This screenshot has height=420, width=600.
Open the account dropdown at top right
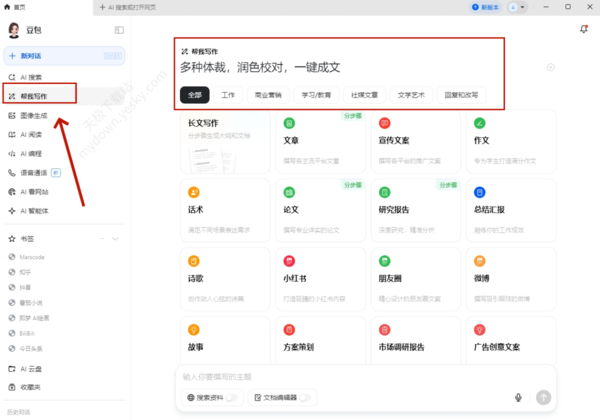(517, 7)
